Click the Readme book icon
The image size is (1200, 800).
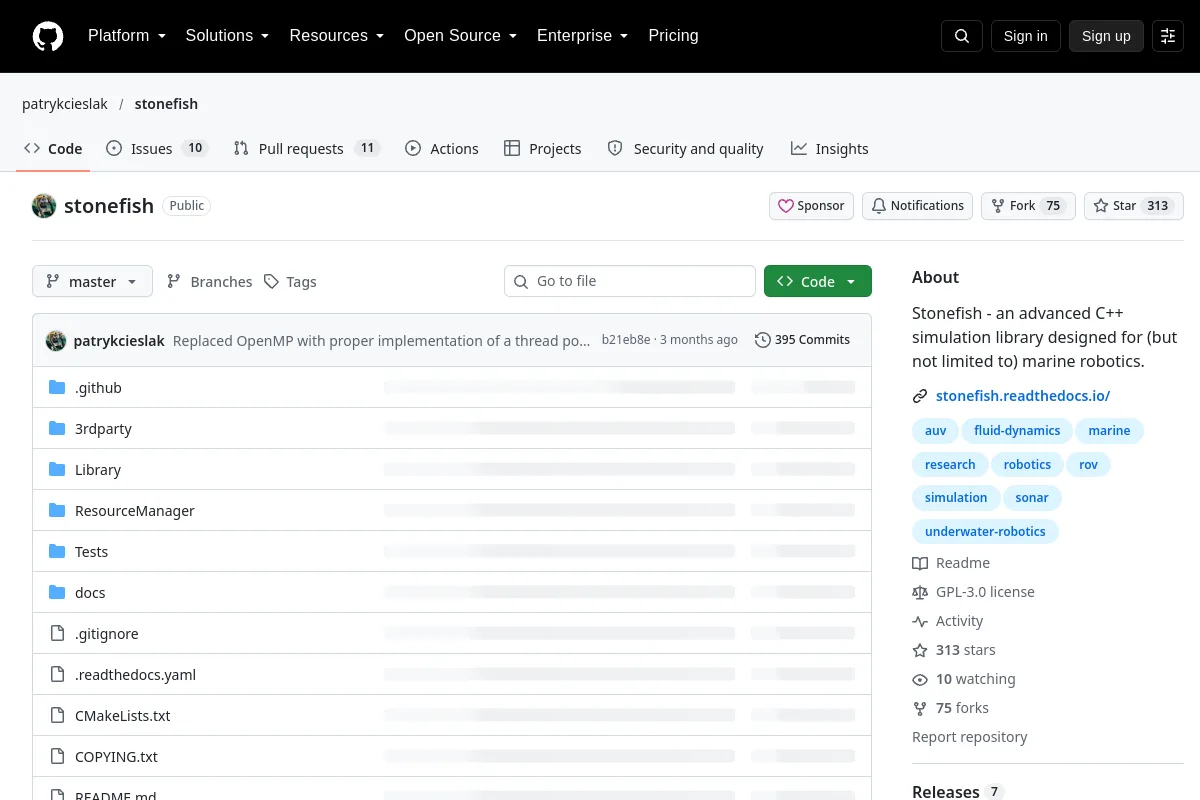tap(920, 563)
